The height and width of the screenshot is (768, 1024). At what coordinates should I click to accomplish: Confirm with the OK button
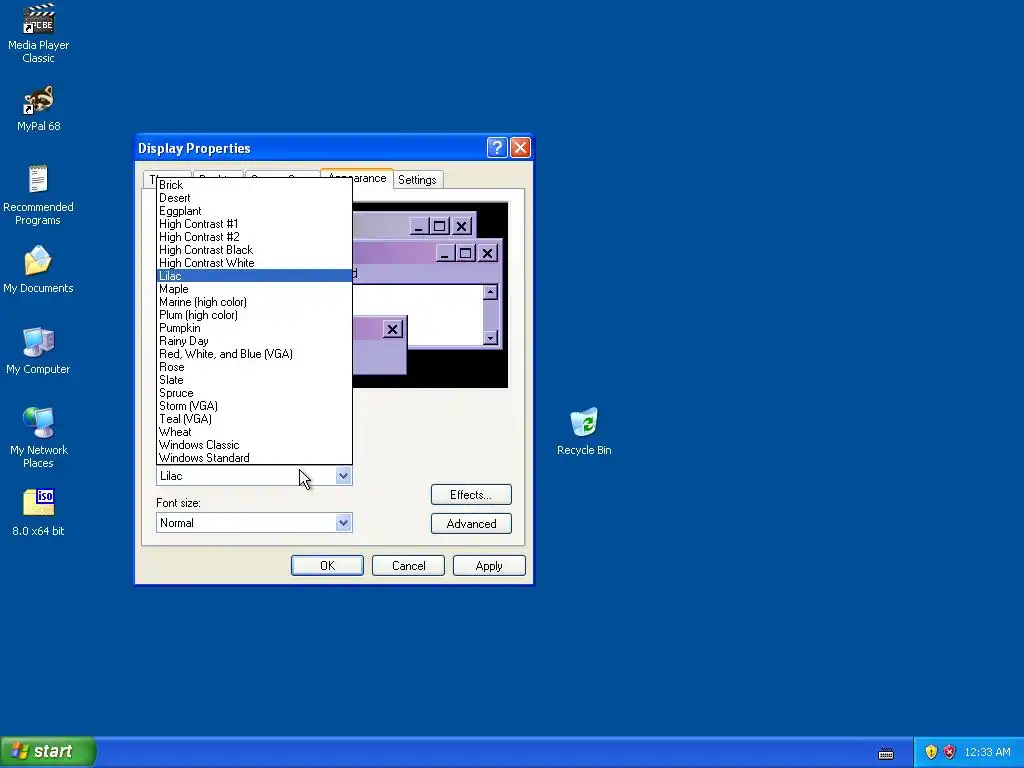(327, 566)
